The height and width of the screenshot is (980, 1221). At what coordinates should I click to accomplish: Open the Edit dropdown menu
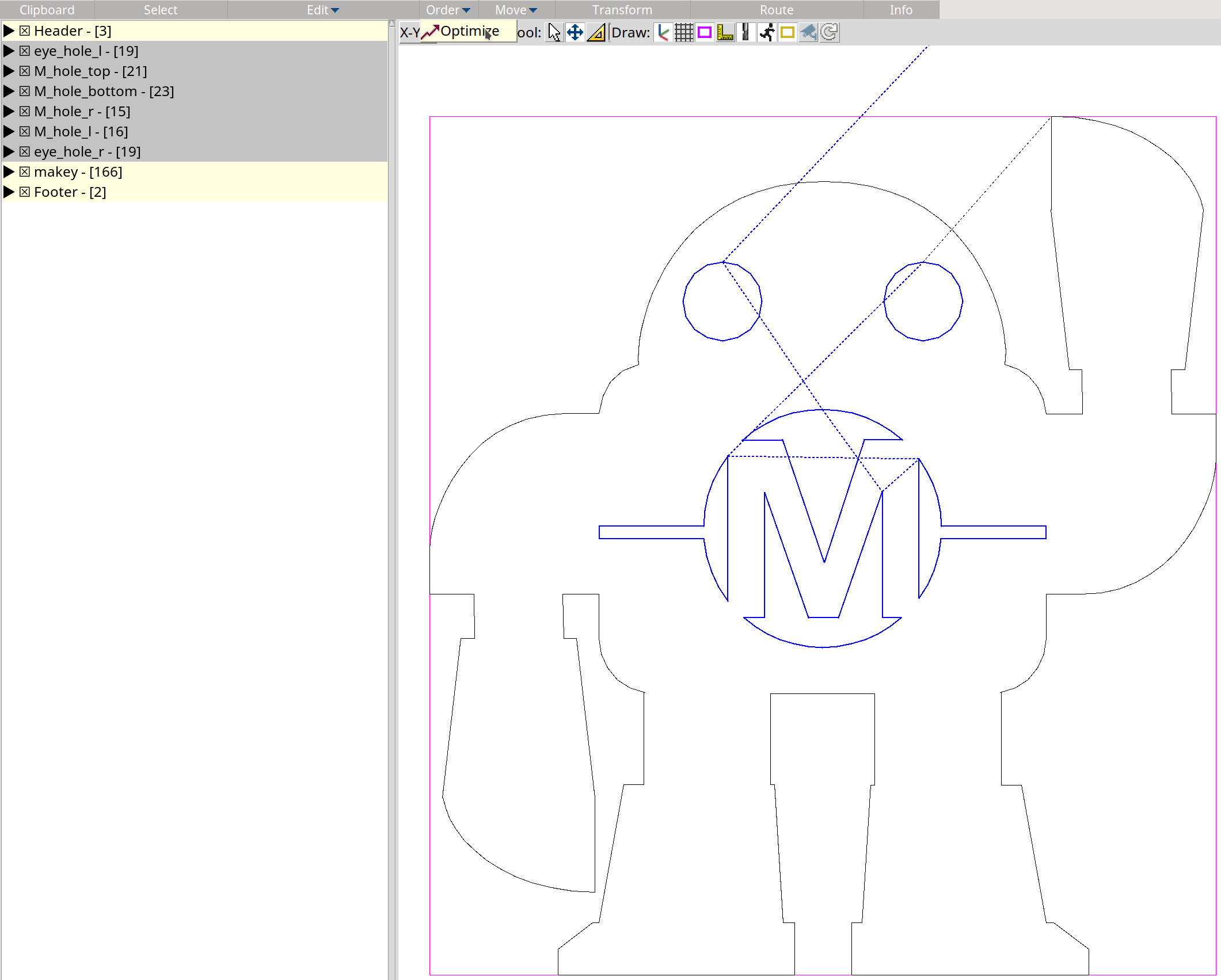(323, 10)
